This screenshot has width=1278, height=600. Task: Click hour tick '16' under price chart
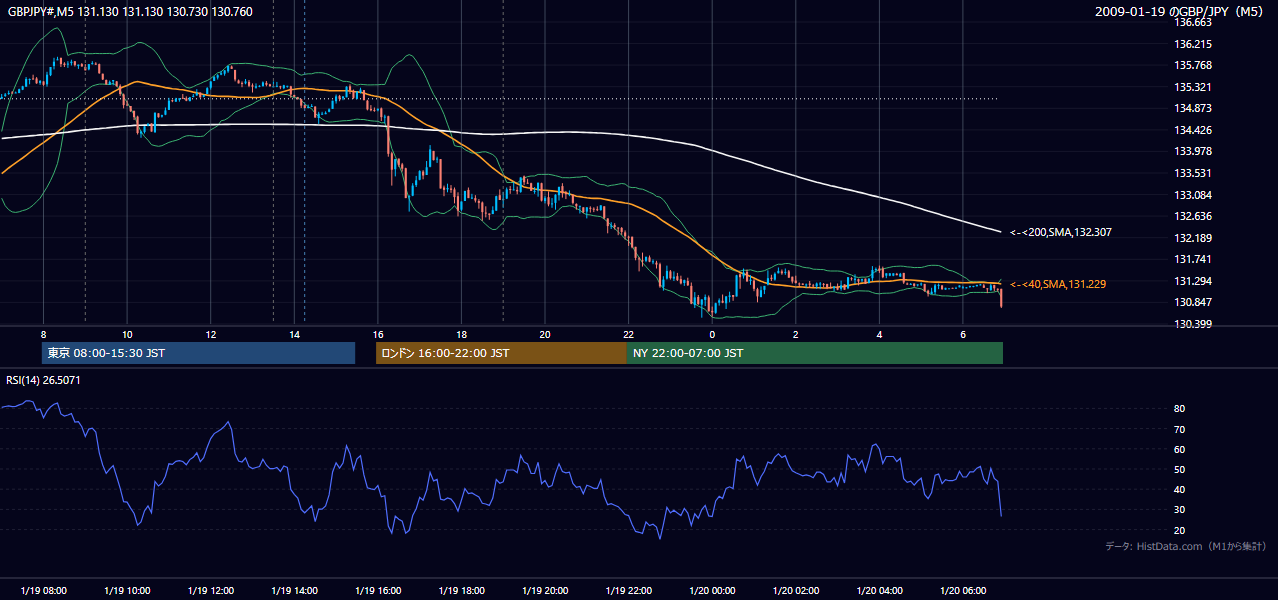(378, 334)
